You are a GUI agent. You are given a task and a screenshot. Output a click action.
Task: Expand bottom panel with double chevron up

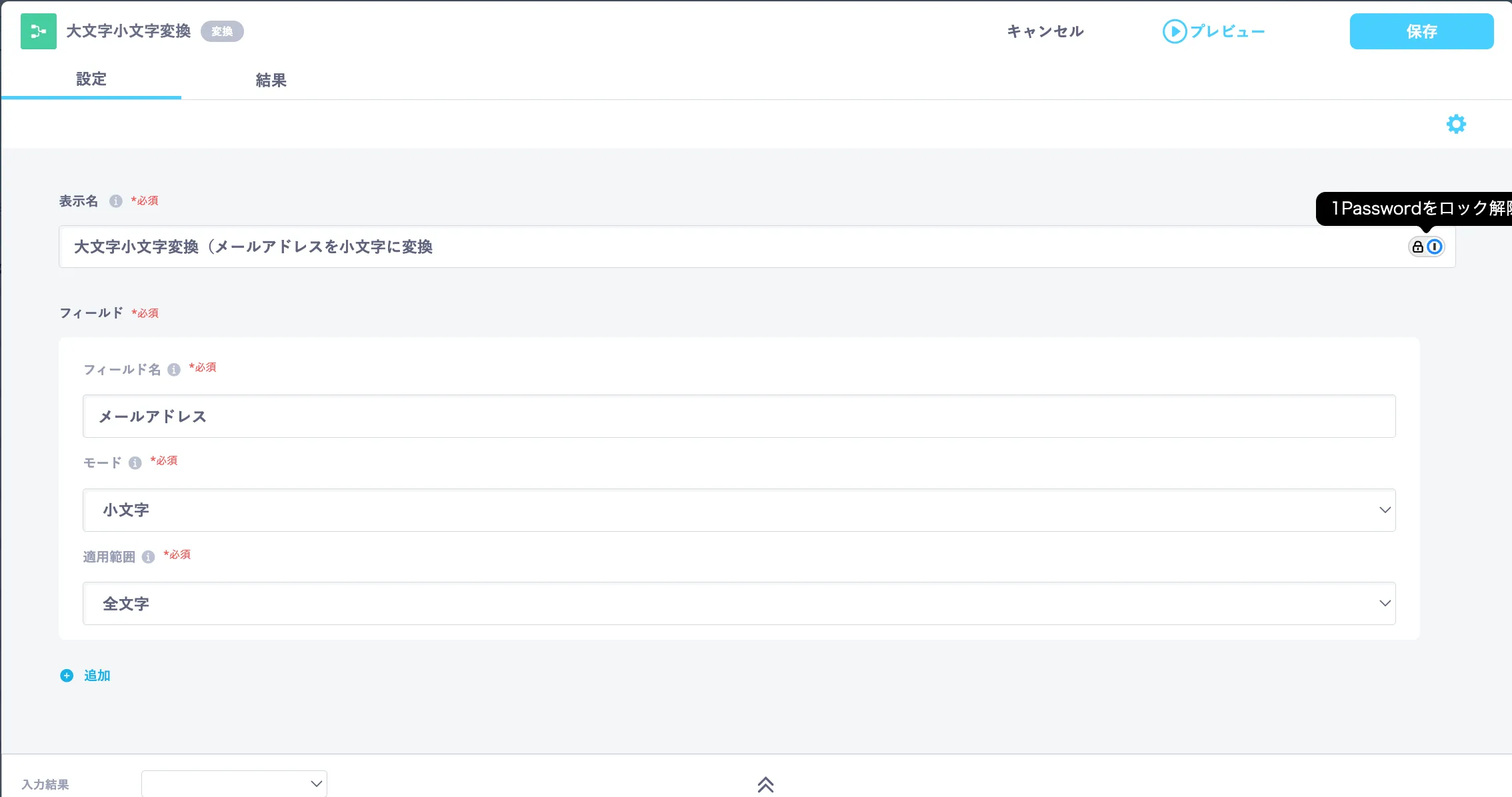click(765, 784)
